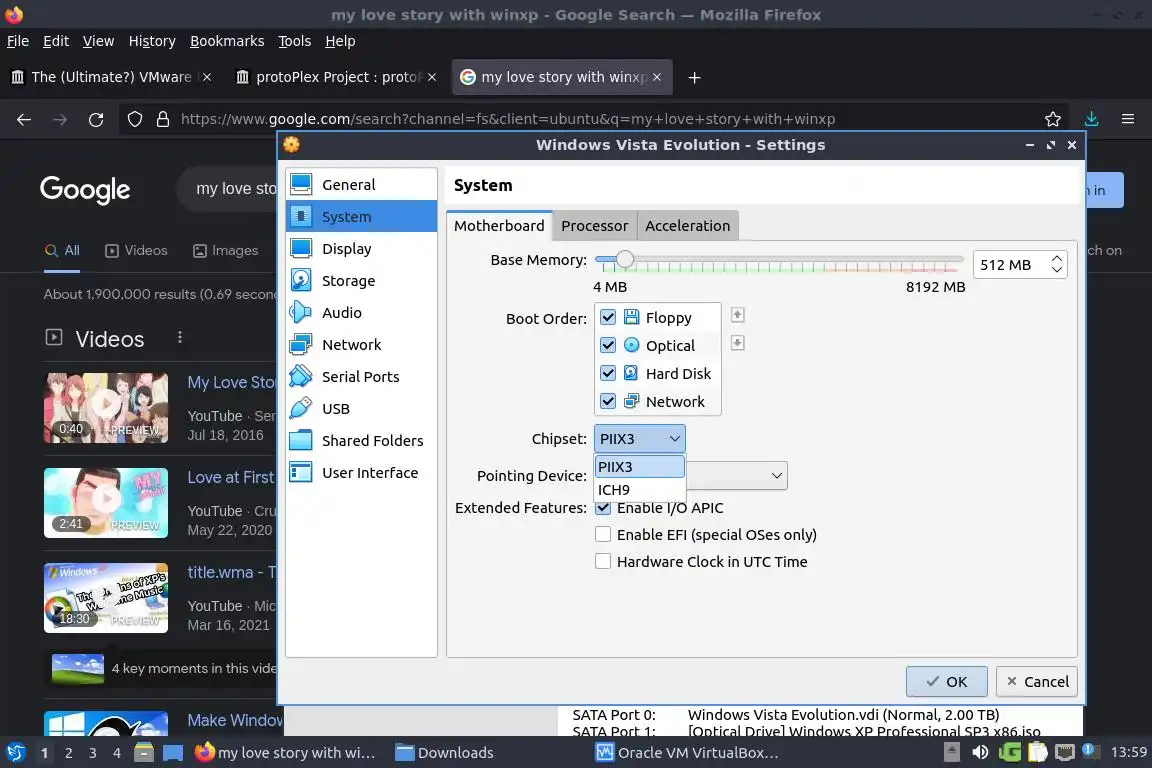This screenshot has width=1152, height=768.
Task: Open the start menu on the taskbar
Action: (x=15, y=752)
